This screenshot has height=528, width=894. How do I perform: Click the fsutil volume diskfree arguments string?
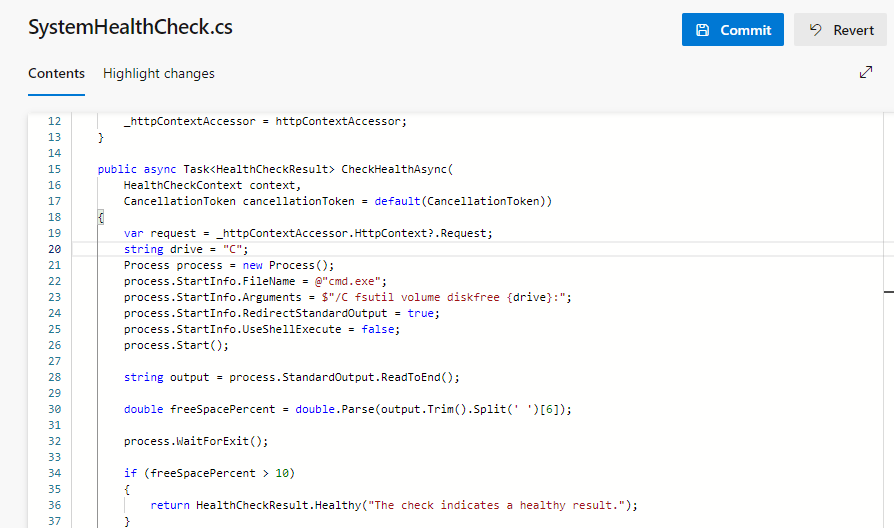point(444,297)
